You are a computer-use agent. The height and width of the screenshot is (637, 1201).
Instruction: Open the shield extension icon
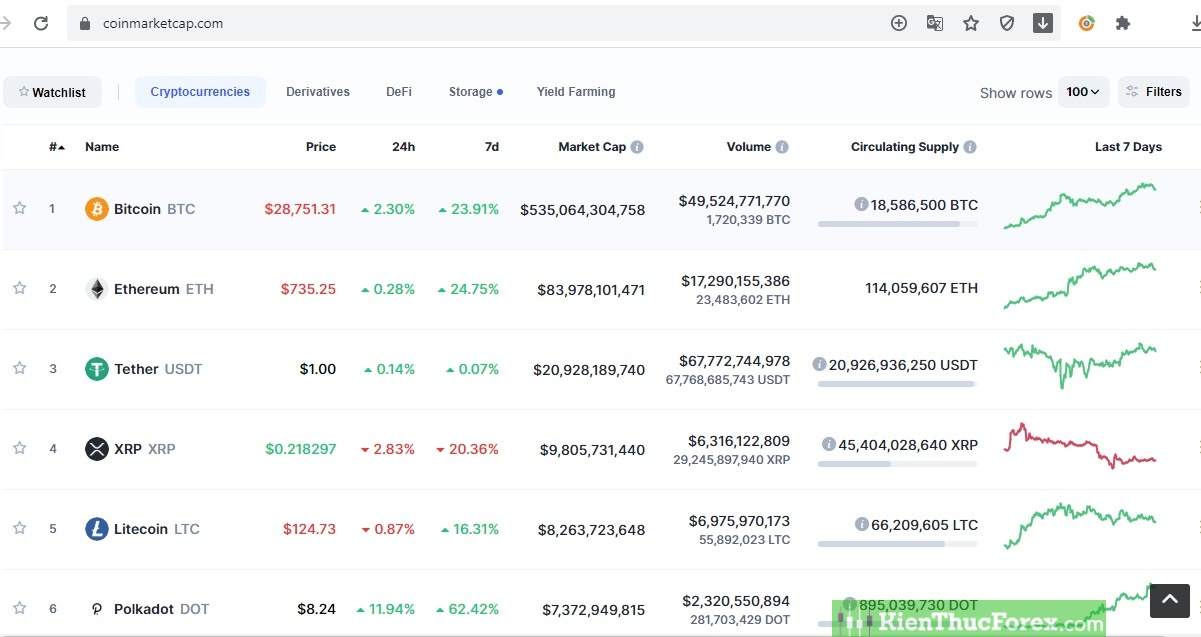(1007, 23)
